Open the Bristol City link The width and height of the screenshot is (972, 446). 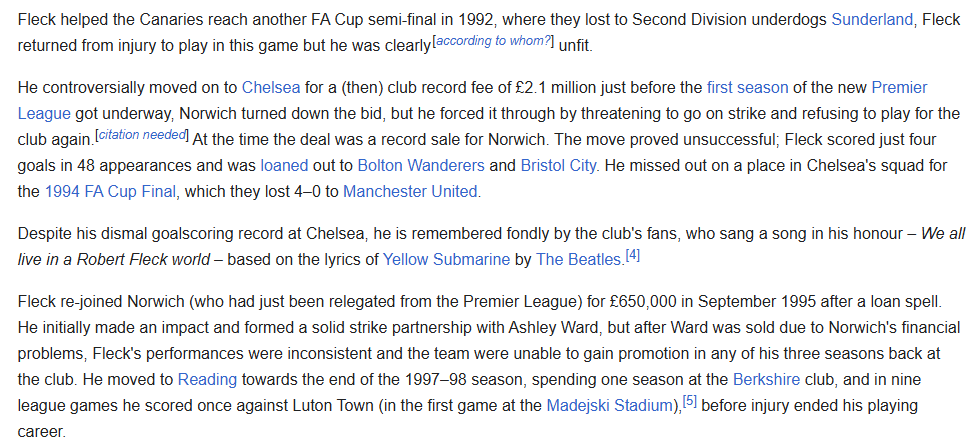pyautogui.click(x=559, y=166)
